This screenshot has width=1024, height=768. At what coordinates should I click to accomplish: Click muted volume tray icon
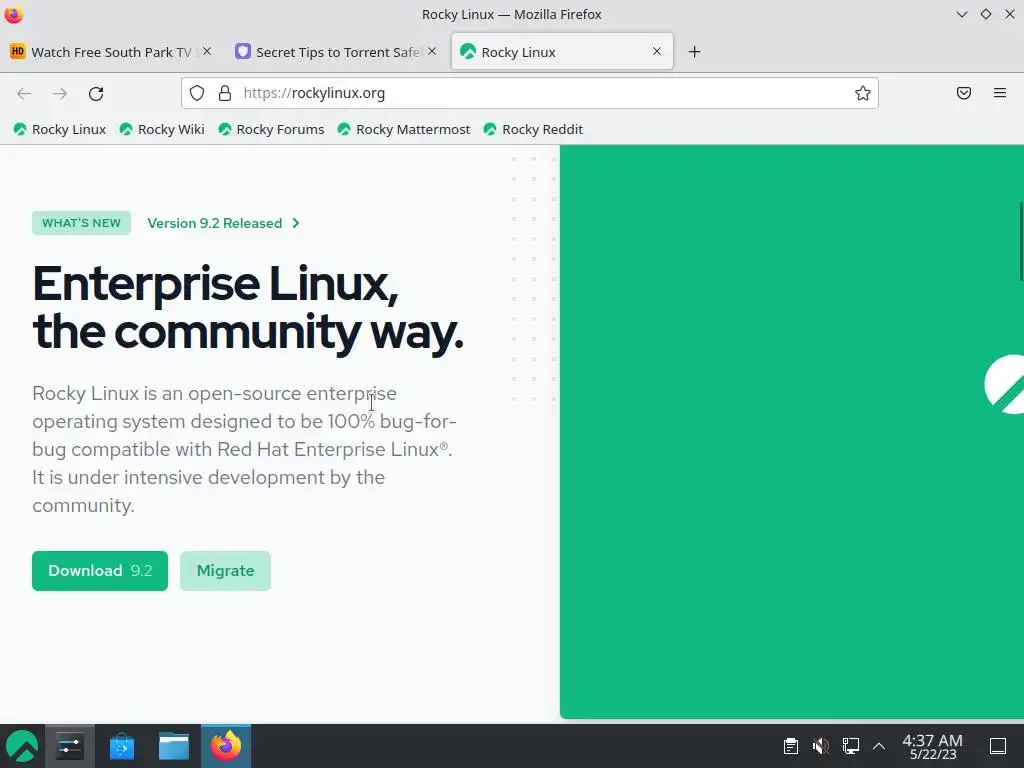820,746
